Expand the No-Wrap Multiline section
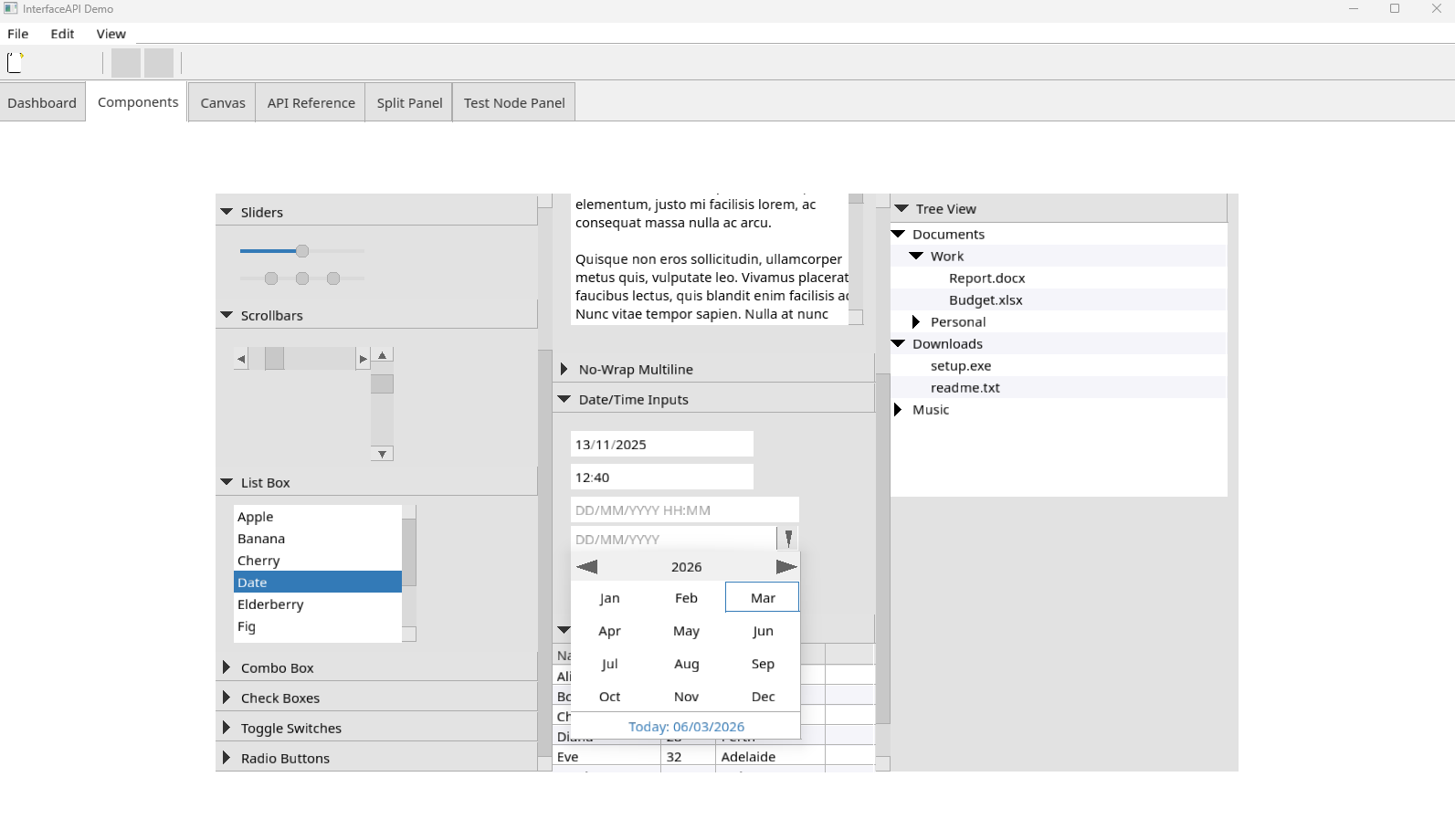 coord(564,369)
